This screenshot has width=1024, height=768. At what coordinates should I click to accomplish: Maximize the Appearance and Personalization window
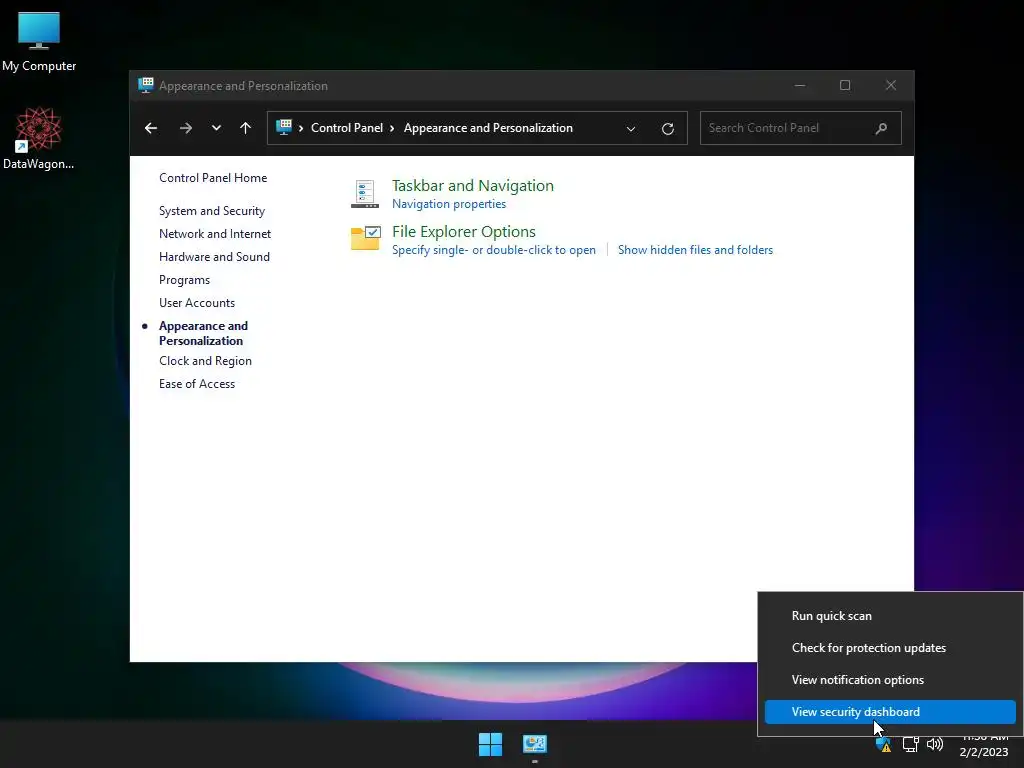coord(845,86)
